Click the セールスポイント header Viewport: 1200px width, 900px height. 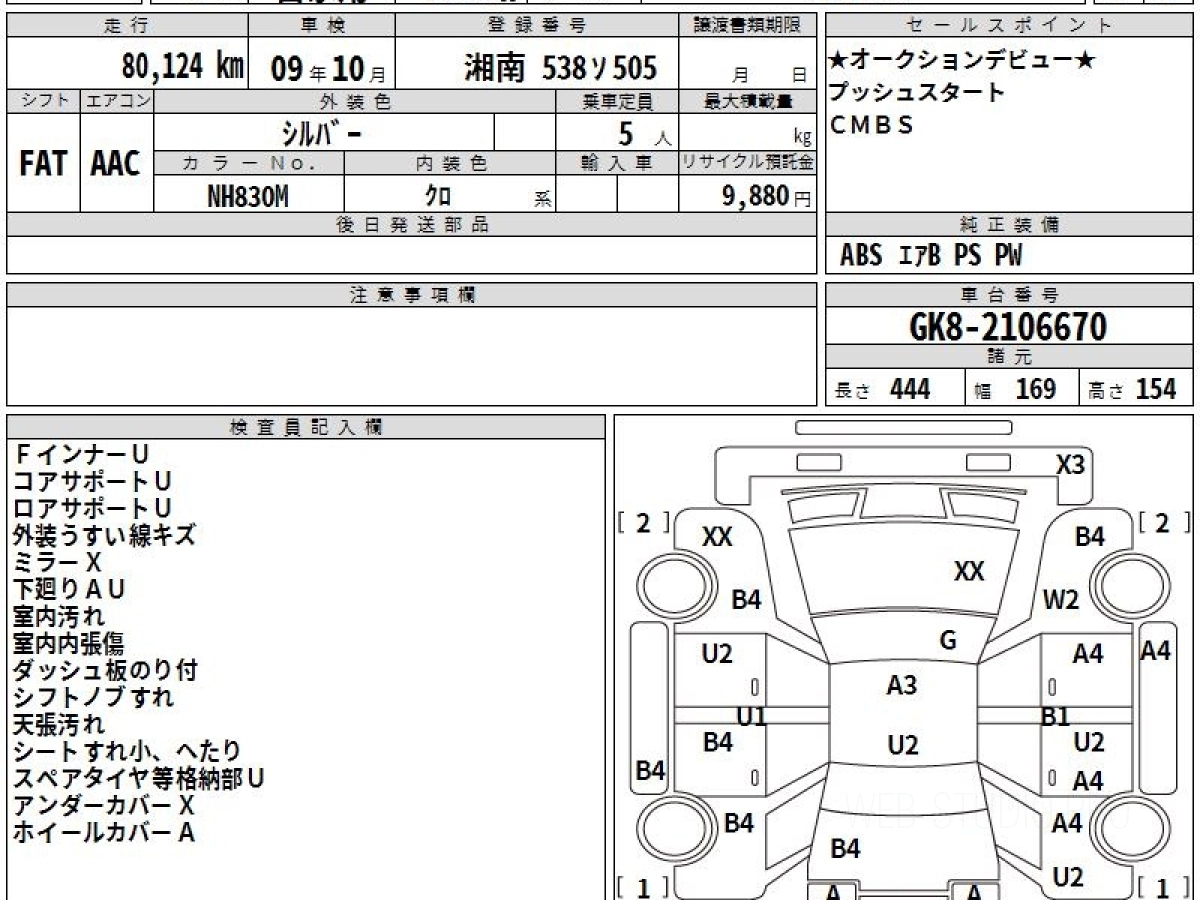coord(1009,26)
